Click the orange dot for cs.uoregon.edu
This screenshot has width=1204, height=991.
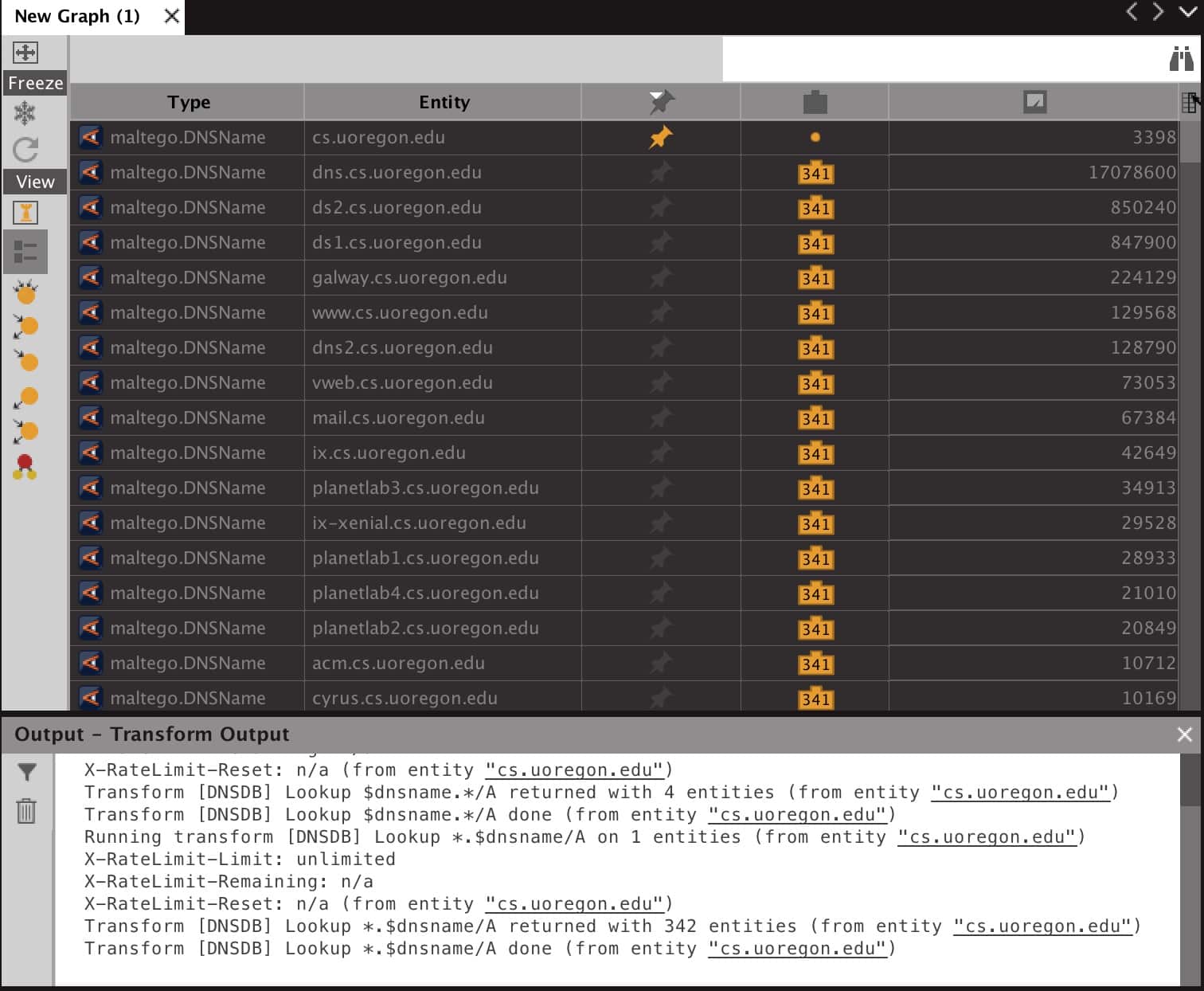815,137
